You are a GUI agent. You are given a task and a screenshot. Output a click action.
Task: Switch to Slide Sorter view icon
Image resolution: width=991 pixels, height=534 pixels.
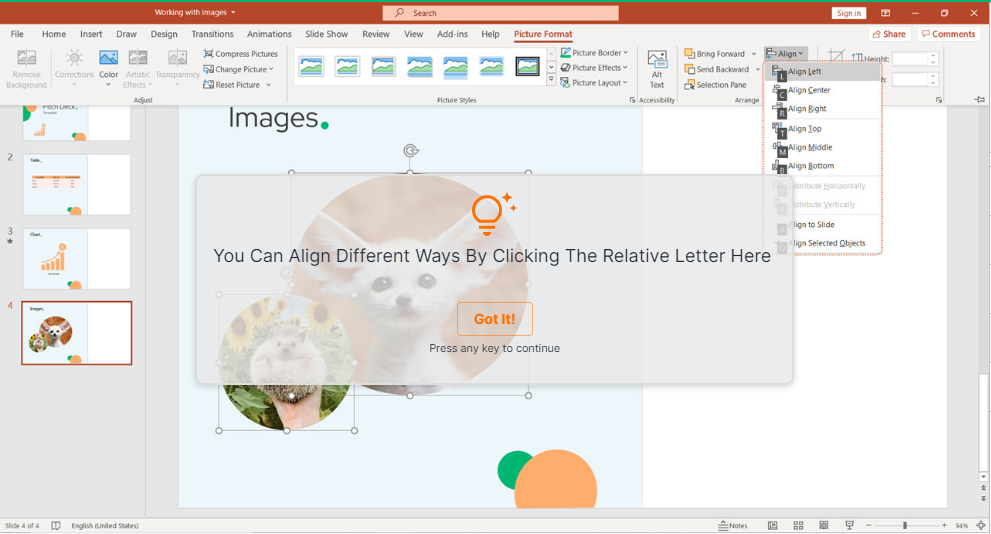[798, 526]
